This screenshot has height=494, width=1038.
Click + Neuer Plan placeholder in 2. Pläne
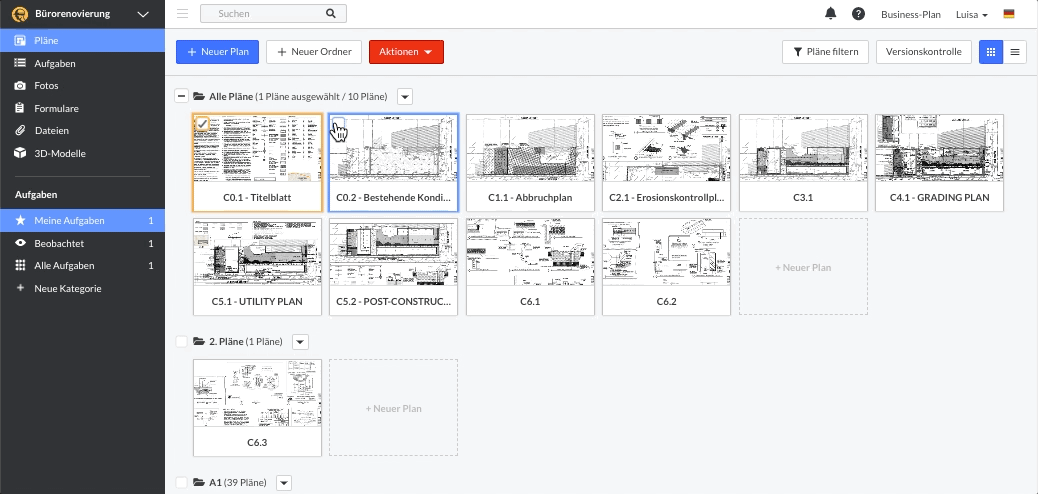(x=393, y=408)
